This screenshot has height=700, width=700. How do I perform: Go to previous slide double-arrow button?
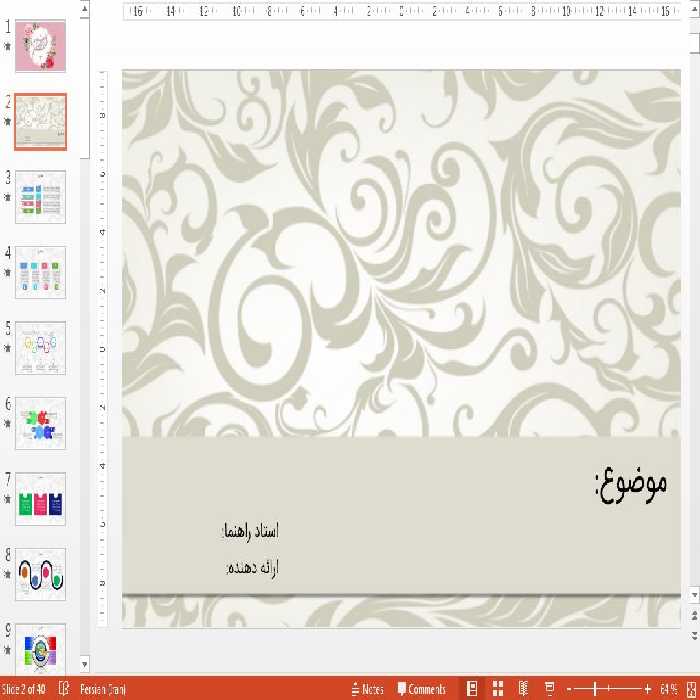[694, 617]
